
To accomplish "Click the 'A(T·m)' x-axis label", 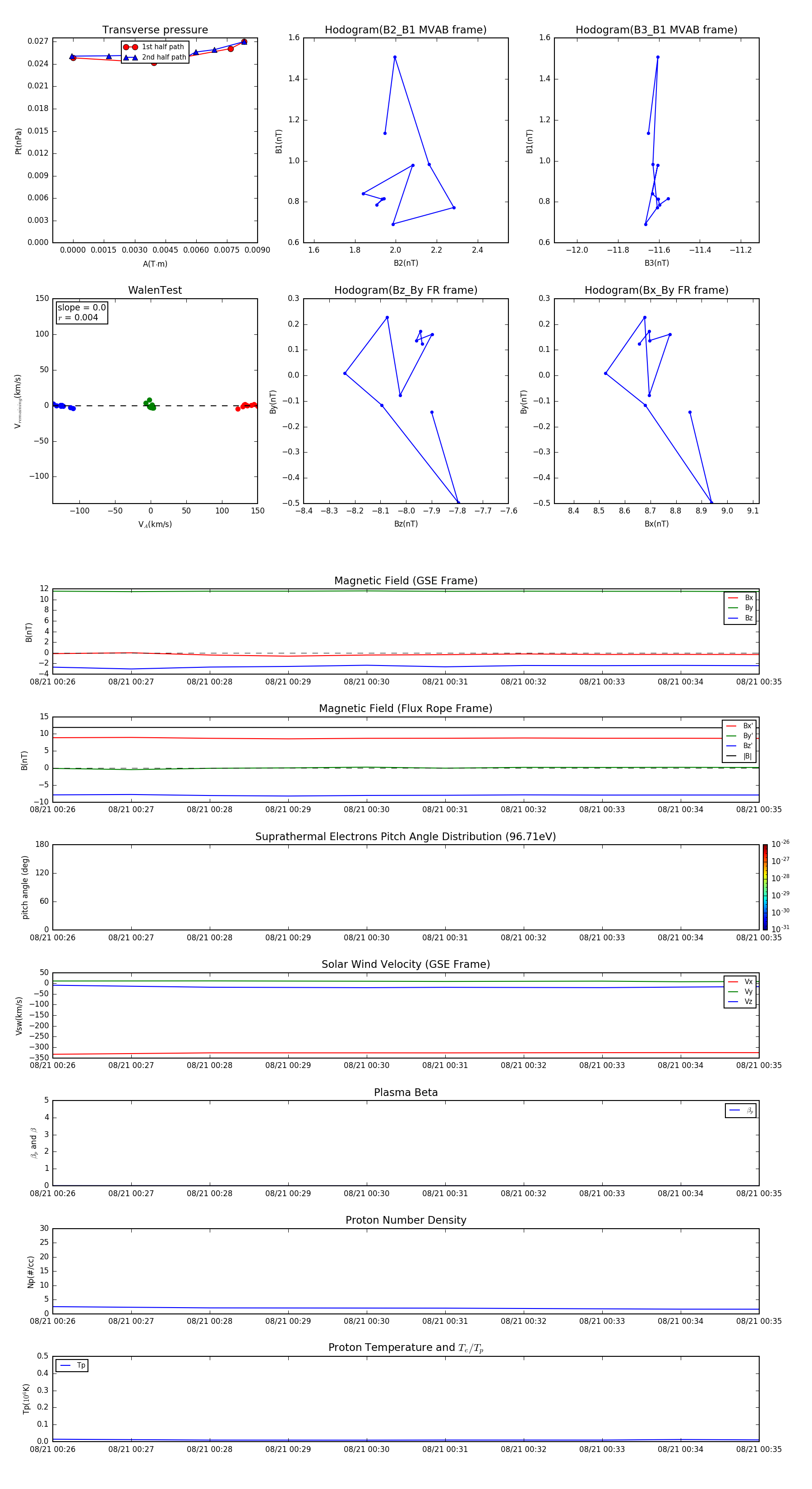I will click(x=155, y=264).
